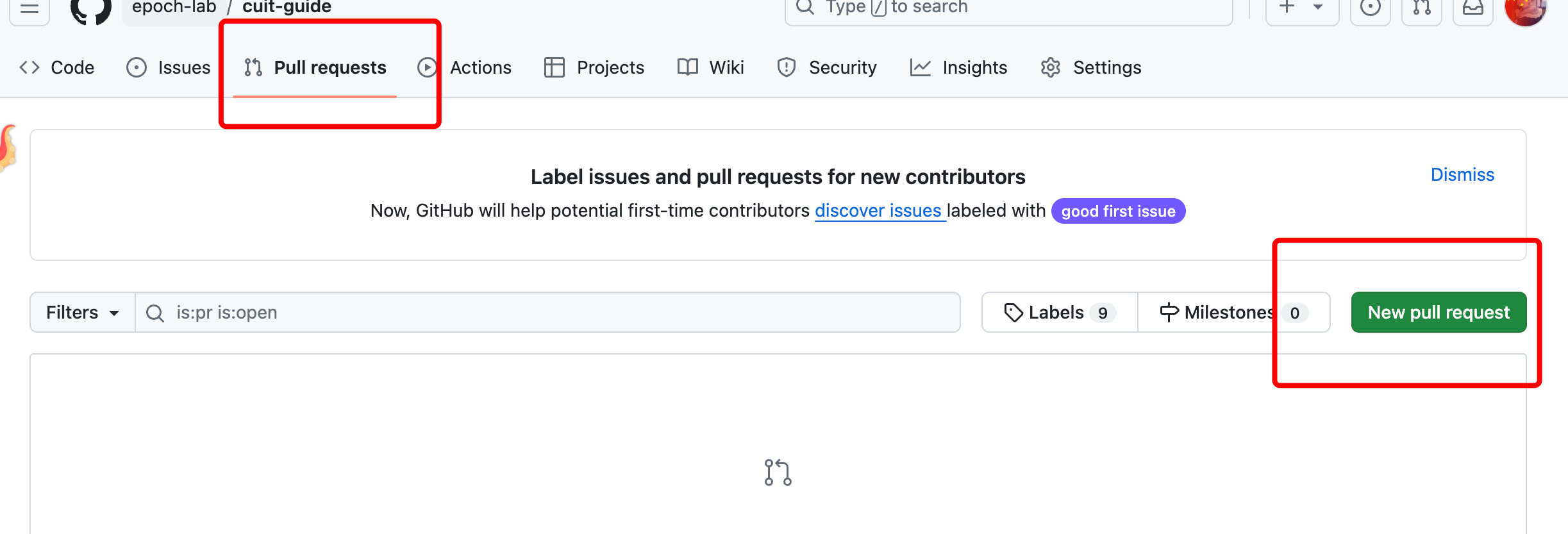The width and height of the screenshot is (1568, 534).
Task: Open the hamburger navigation menu
Action: click(x=29, y=9)
